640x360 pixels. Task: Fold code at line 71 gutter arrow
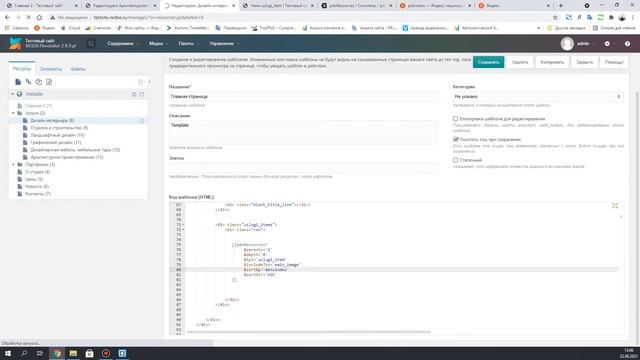click(x=183, y=225)
